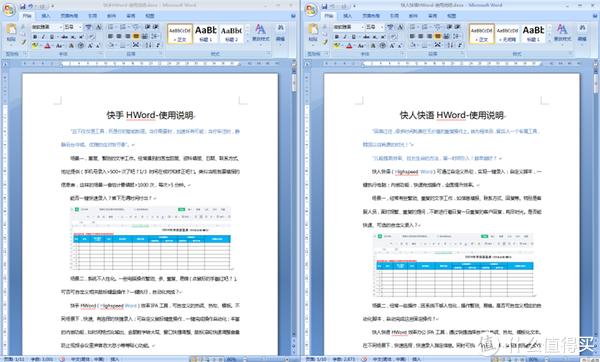Click strikethrough in the 快人快语 HWord window's font group

click(x=367, y=37)
